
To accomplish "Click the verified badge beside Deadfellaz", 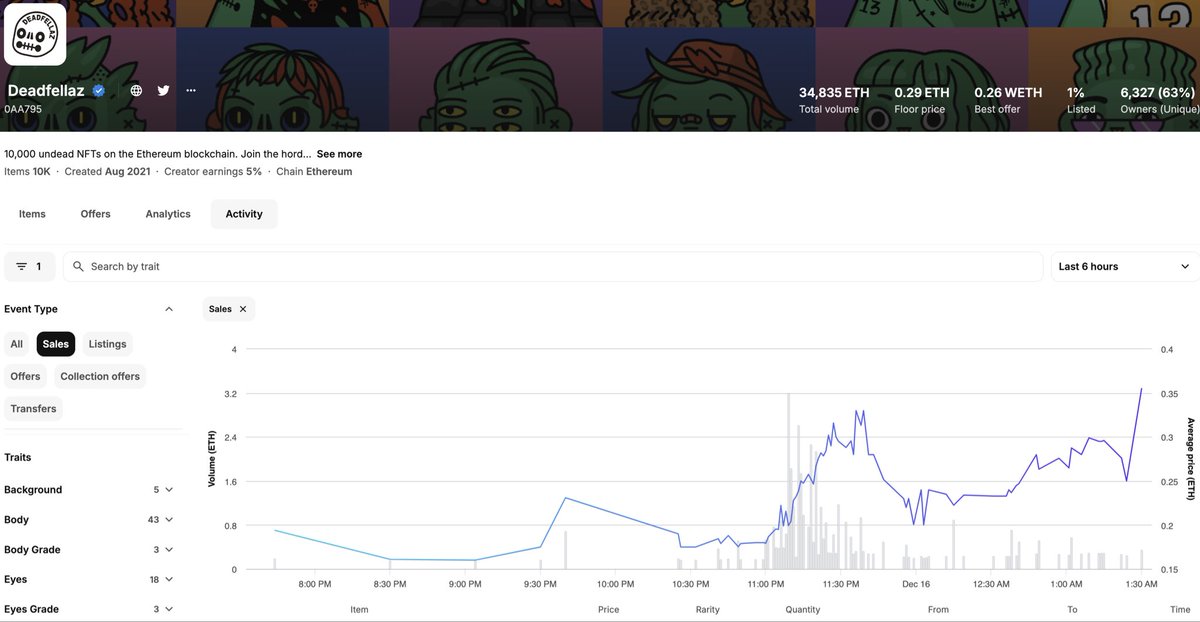I will [x=99, y=90].
